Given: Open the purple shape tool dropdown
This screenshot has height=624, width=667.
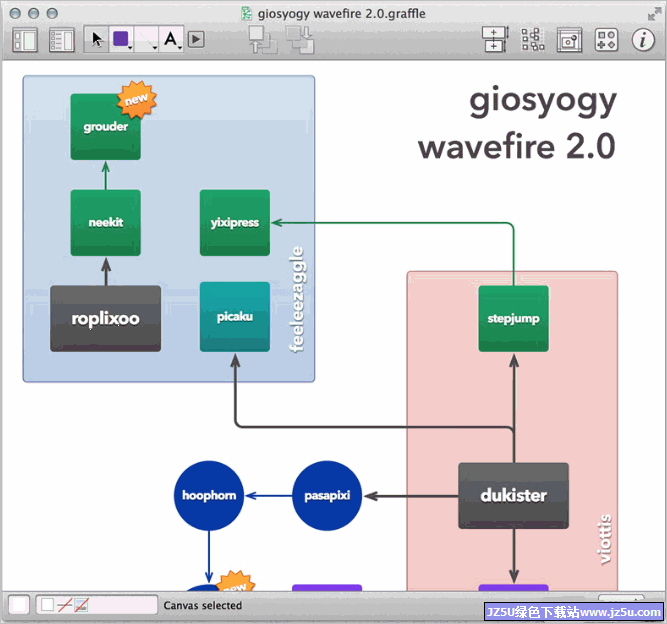Looking at the screenshot, I should tap(122, 39).
